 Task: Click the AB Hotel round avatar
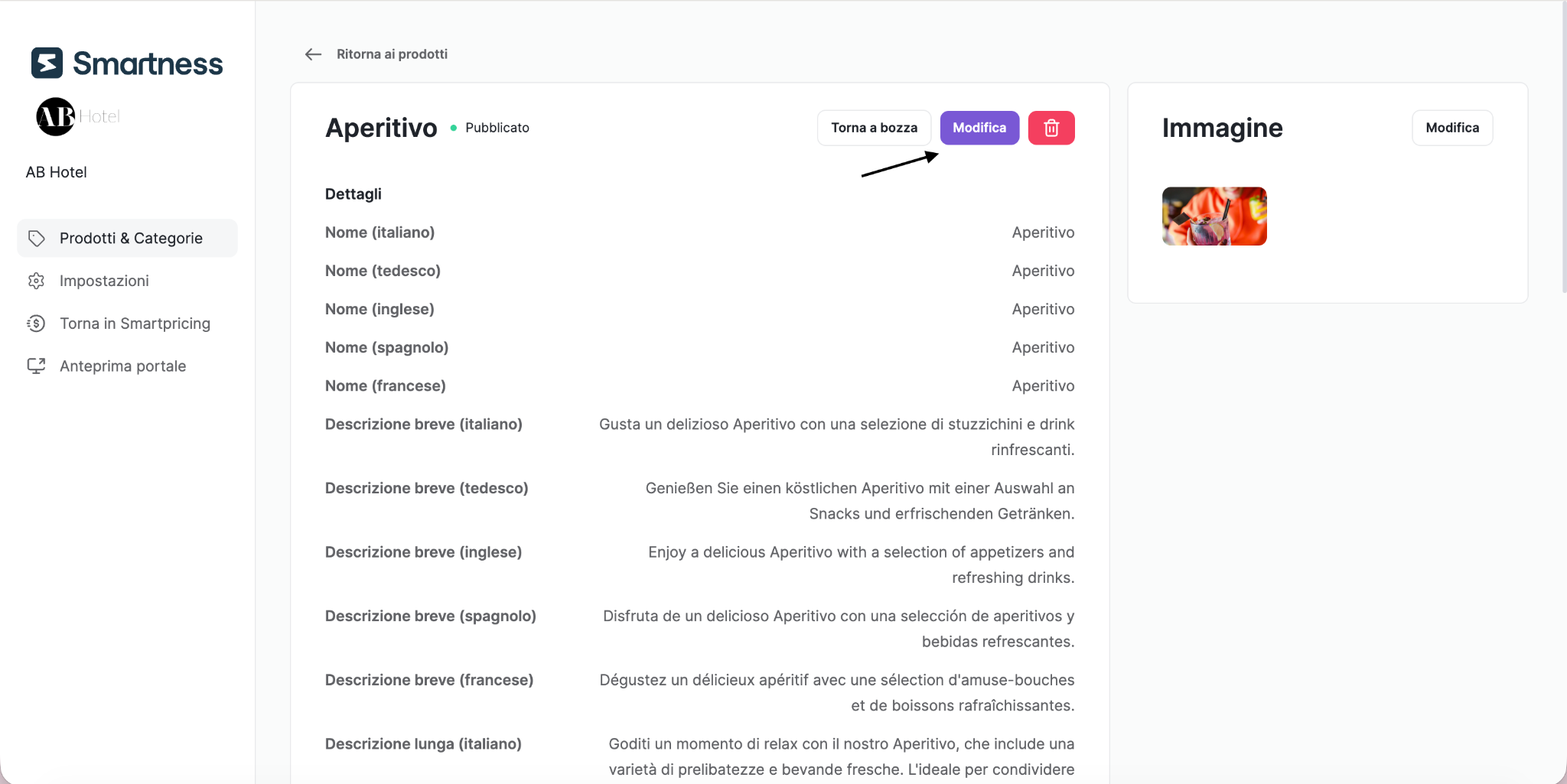pyautogui.click(x=56, y=116)
